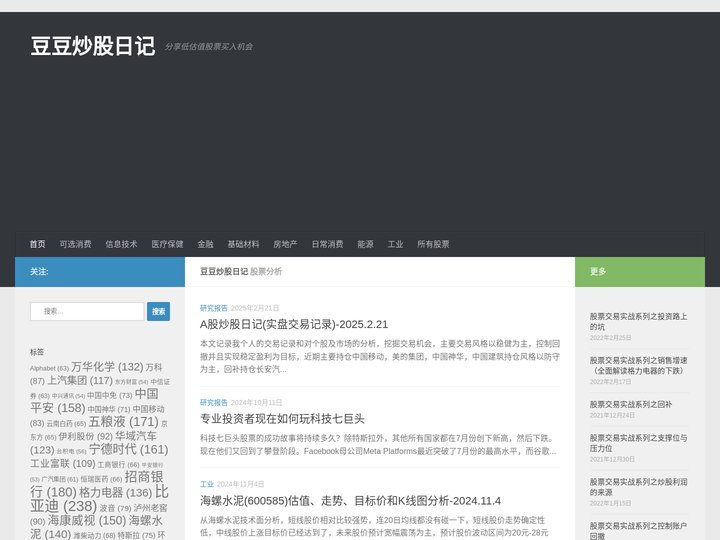Click the 中国神华 (71) tag
Screen dimensions: 720x540
pos(109,409)
